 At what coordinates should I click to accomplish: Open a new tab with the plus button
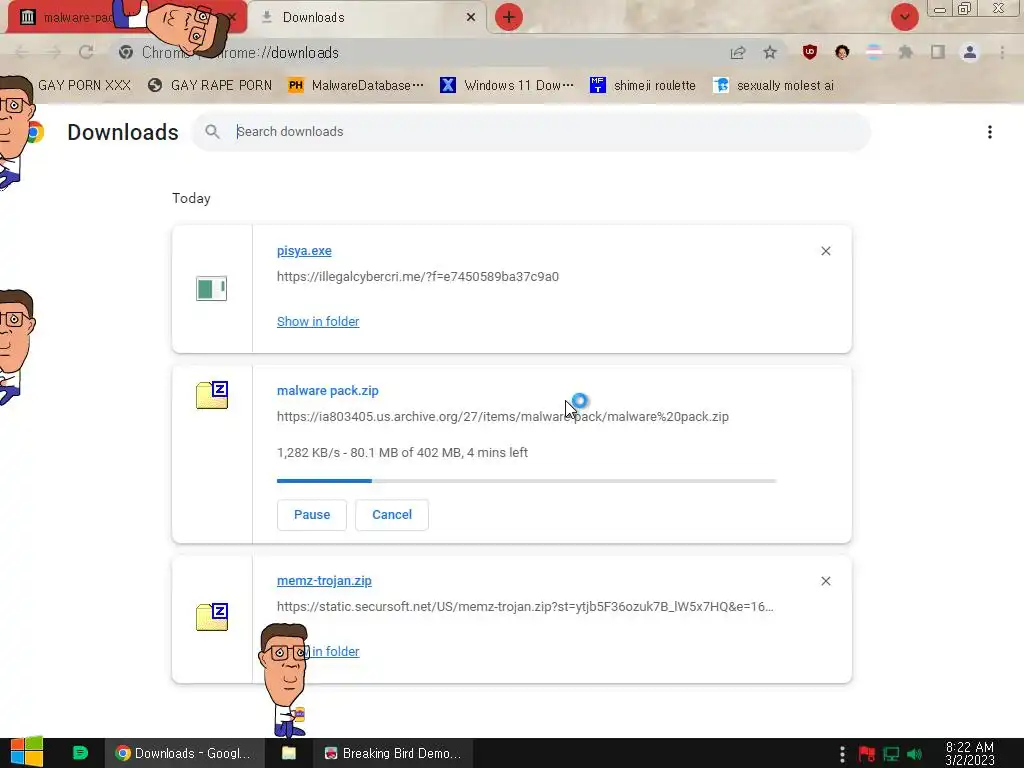click(509, 18)
